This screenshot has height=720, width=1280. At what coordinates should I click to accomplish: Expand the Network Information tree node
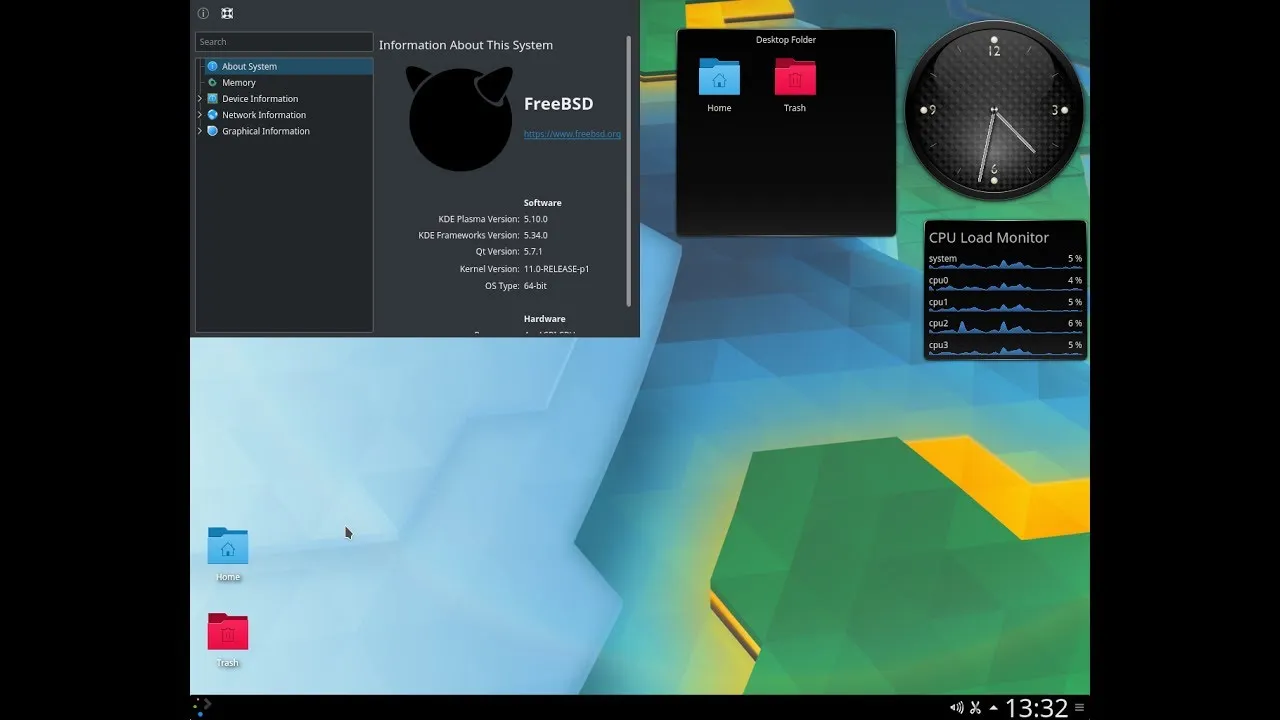pyautogui.click(x=200, y=115)
